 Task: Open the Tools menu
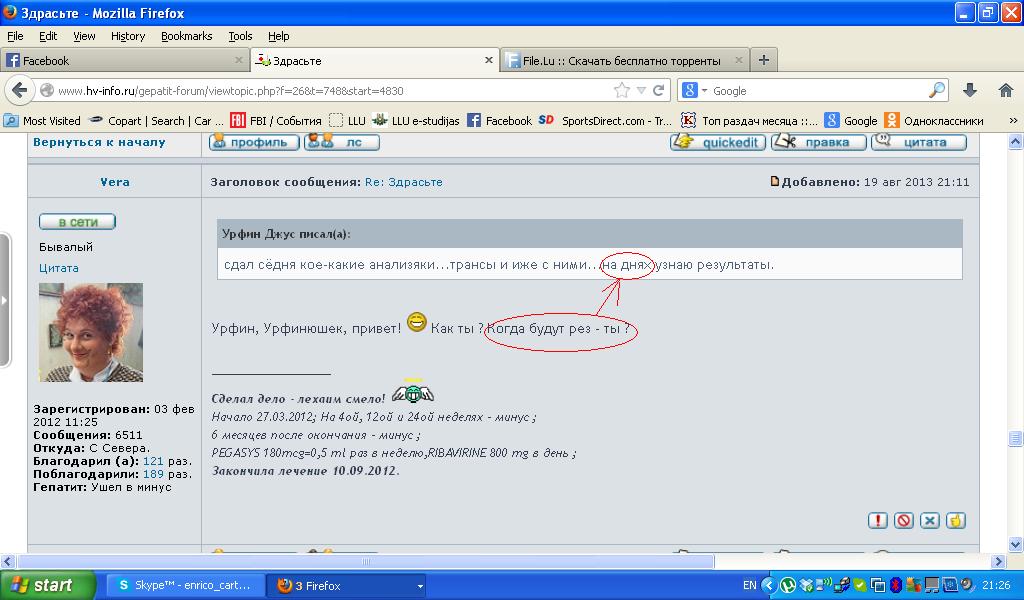(240, 36)
